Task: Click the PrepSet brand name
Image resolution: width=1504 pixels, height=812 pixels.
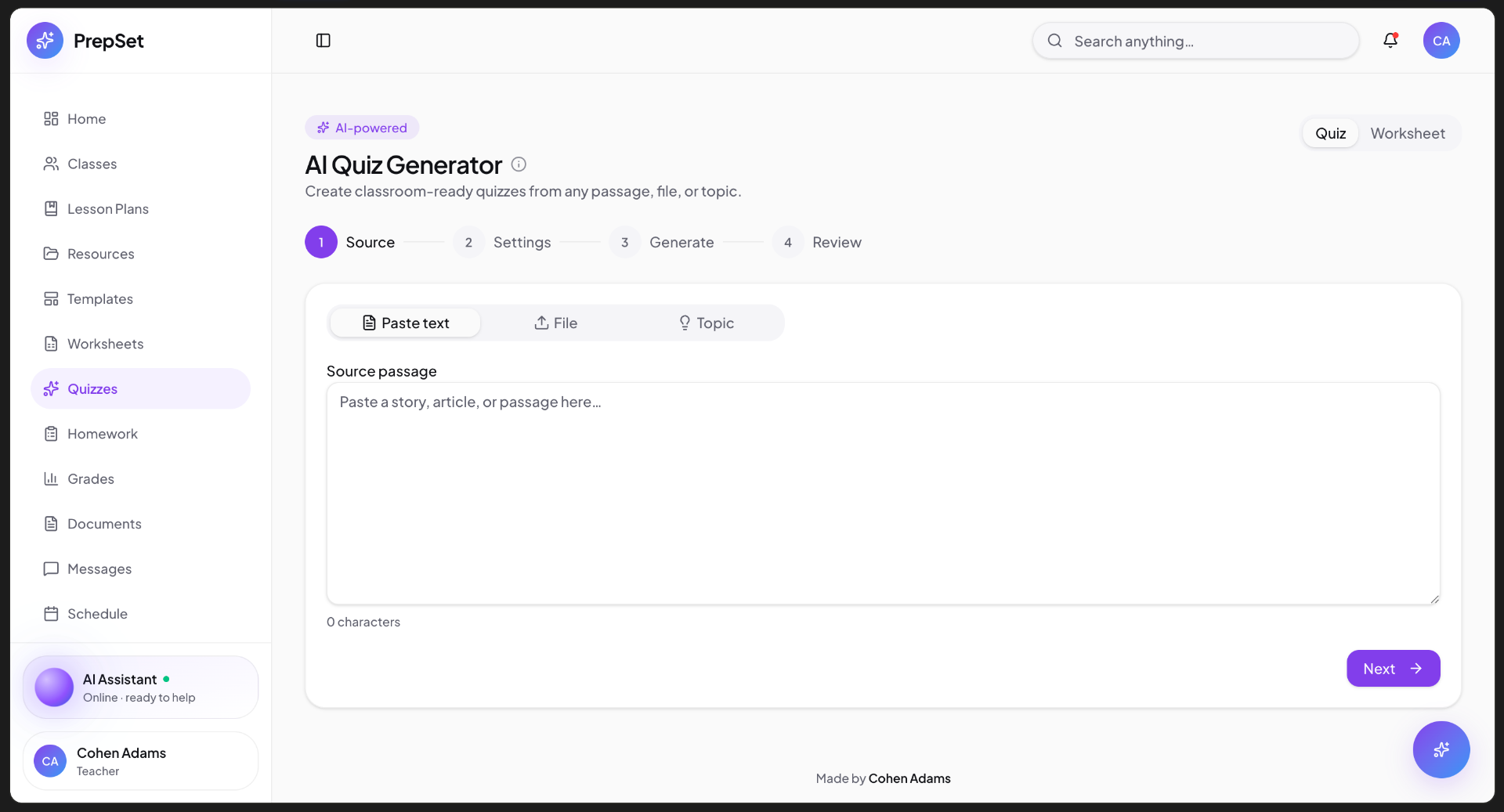Action: click(109, 41)
